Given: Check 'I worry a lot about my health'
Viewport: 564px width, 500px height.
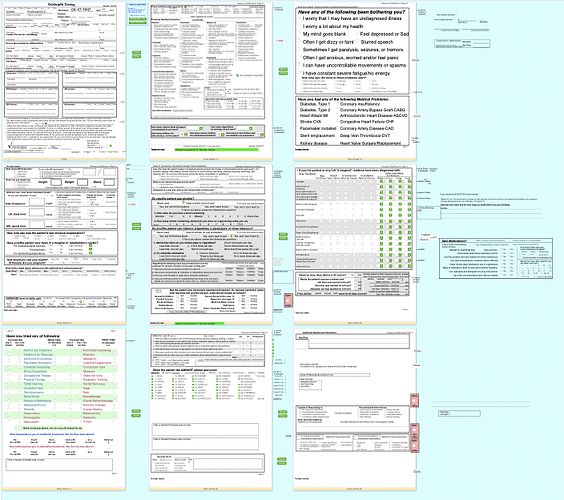Looking at the screenshot, I should coord(299,26).
